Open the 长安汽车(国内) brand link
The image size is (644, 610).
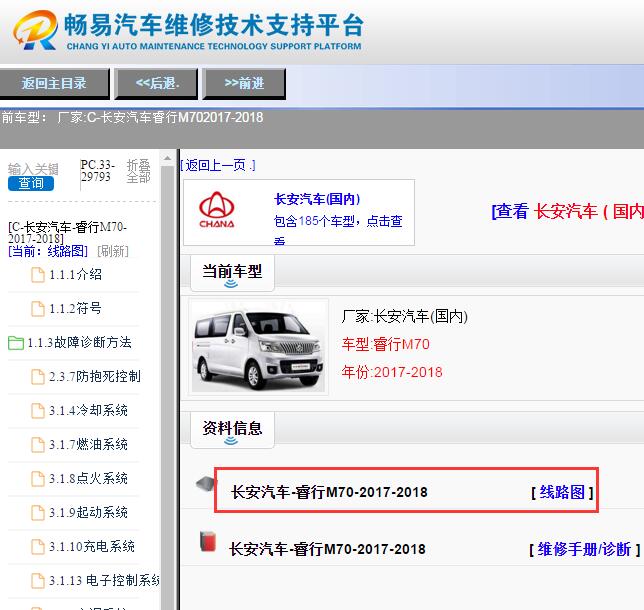[x=317, y=199]
